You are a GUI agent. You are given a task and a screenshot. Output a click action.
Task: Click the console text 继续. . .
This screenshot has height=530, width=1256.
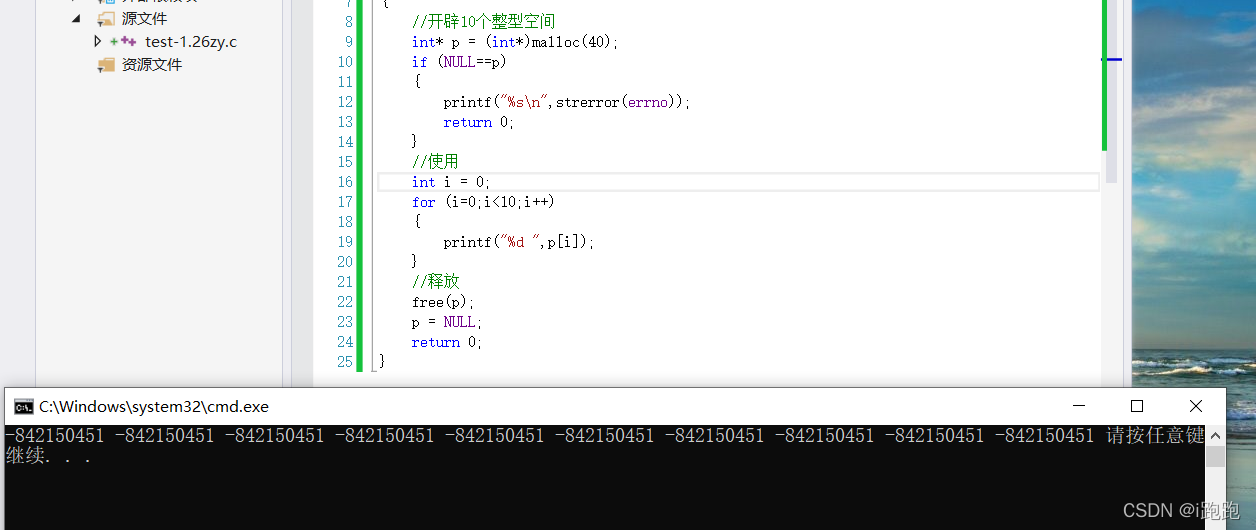tap(25, 457)
